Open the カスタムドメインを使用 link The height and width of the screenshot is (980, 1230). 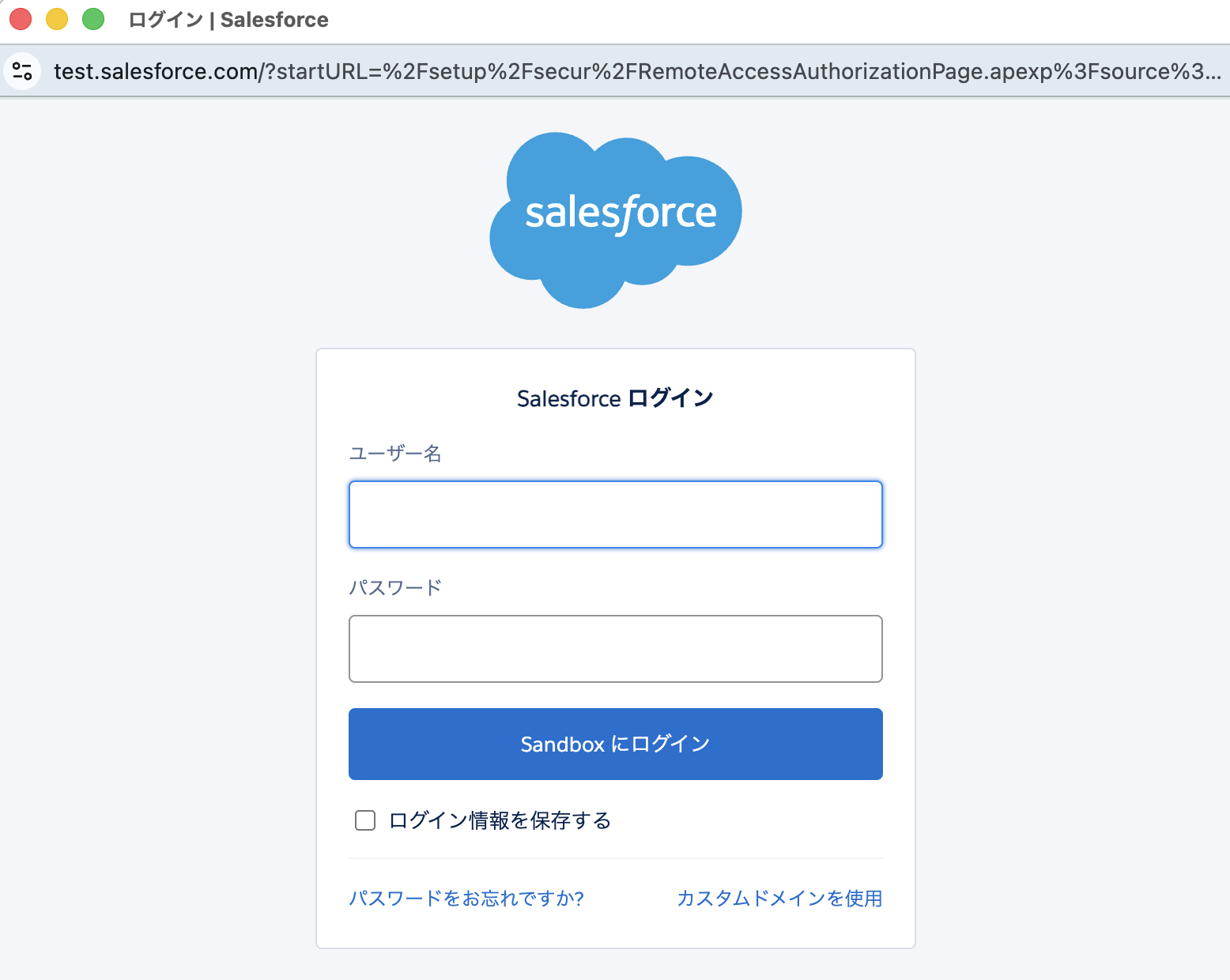tap(779, 899)
